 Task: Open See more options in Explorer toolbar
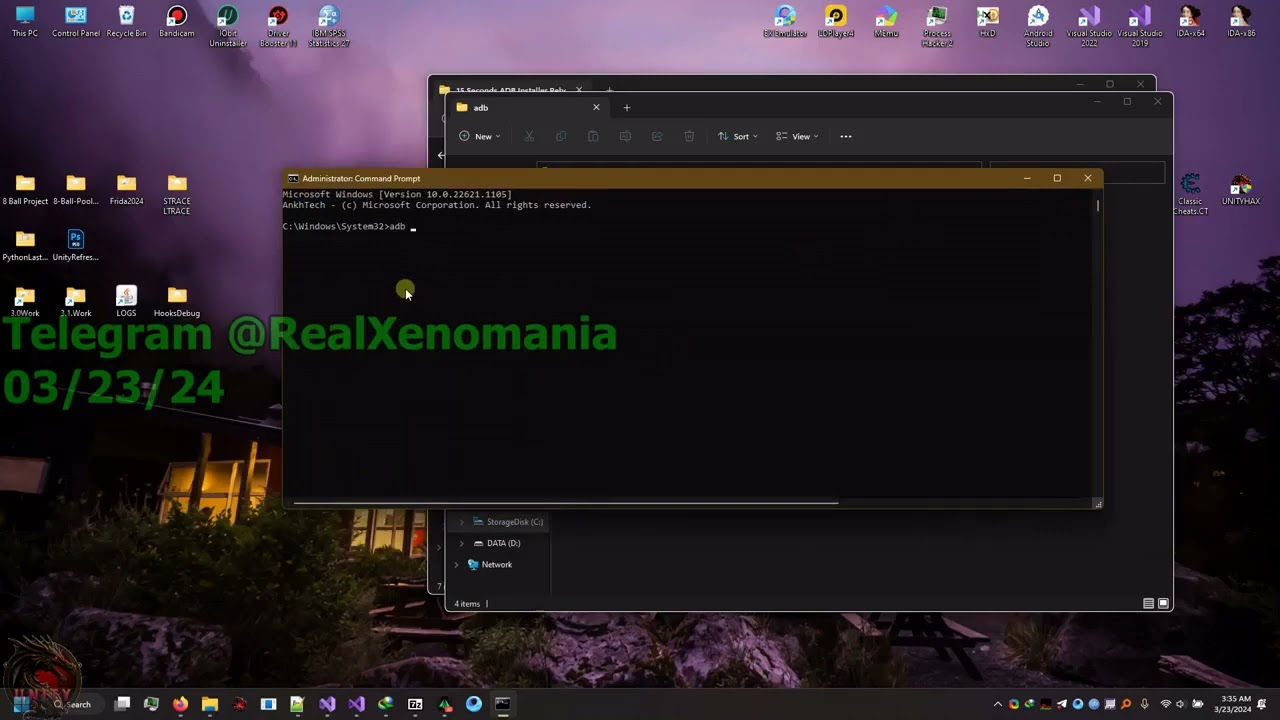point(846,136)
